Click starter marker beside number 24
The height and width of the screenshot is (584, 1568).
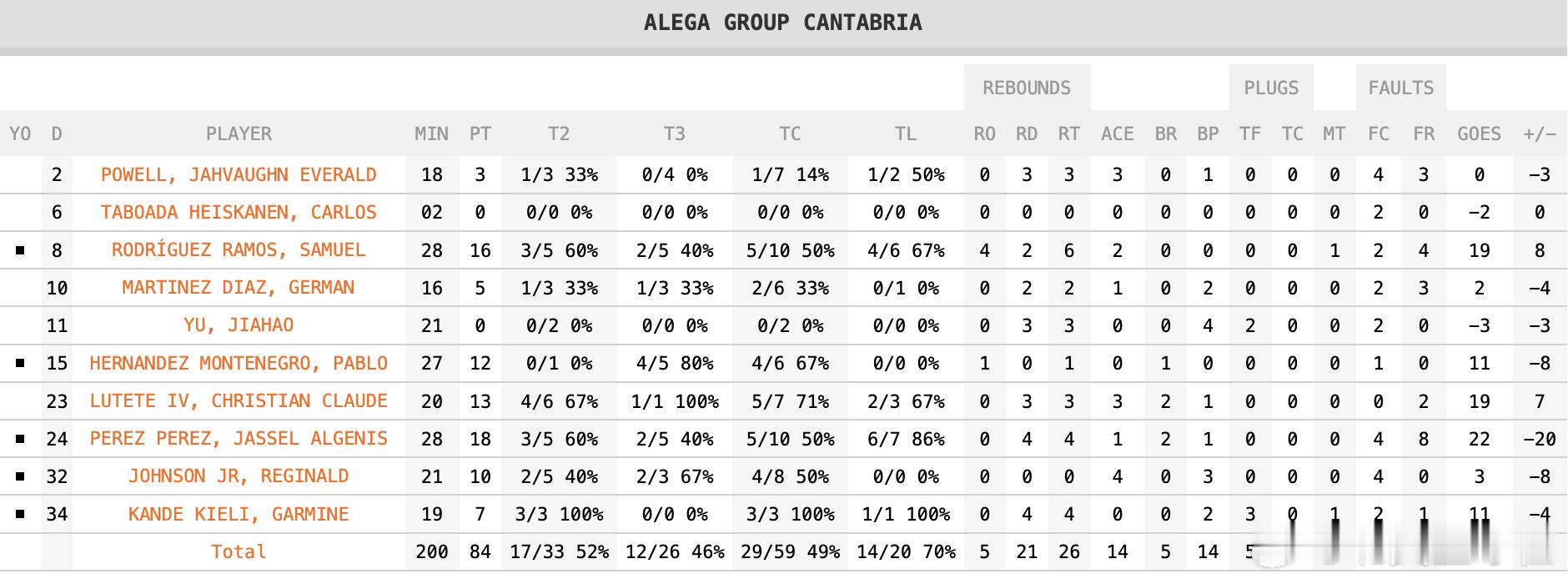(20, 439)
